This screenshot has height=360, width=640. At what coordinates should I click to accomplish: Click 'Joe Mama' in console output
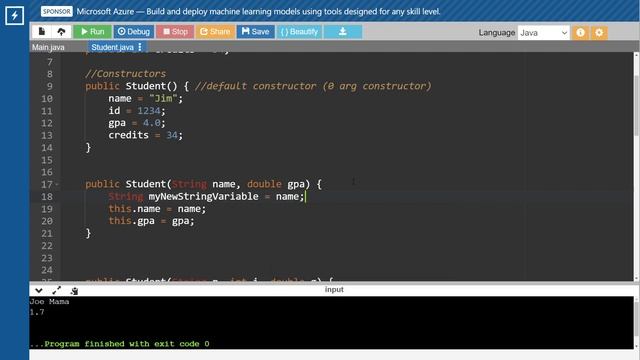(49, 302)
